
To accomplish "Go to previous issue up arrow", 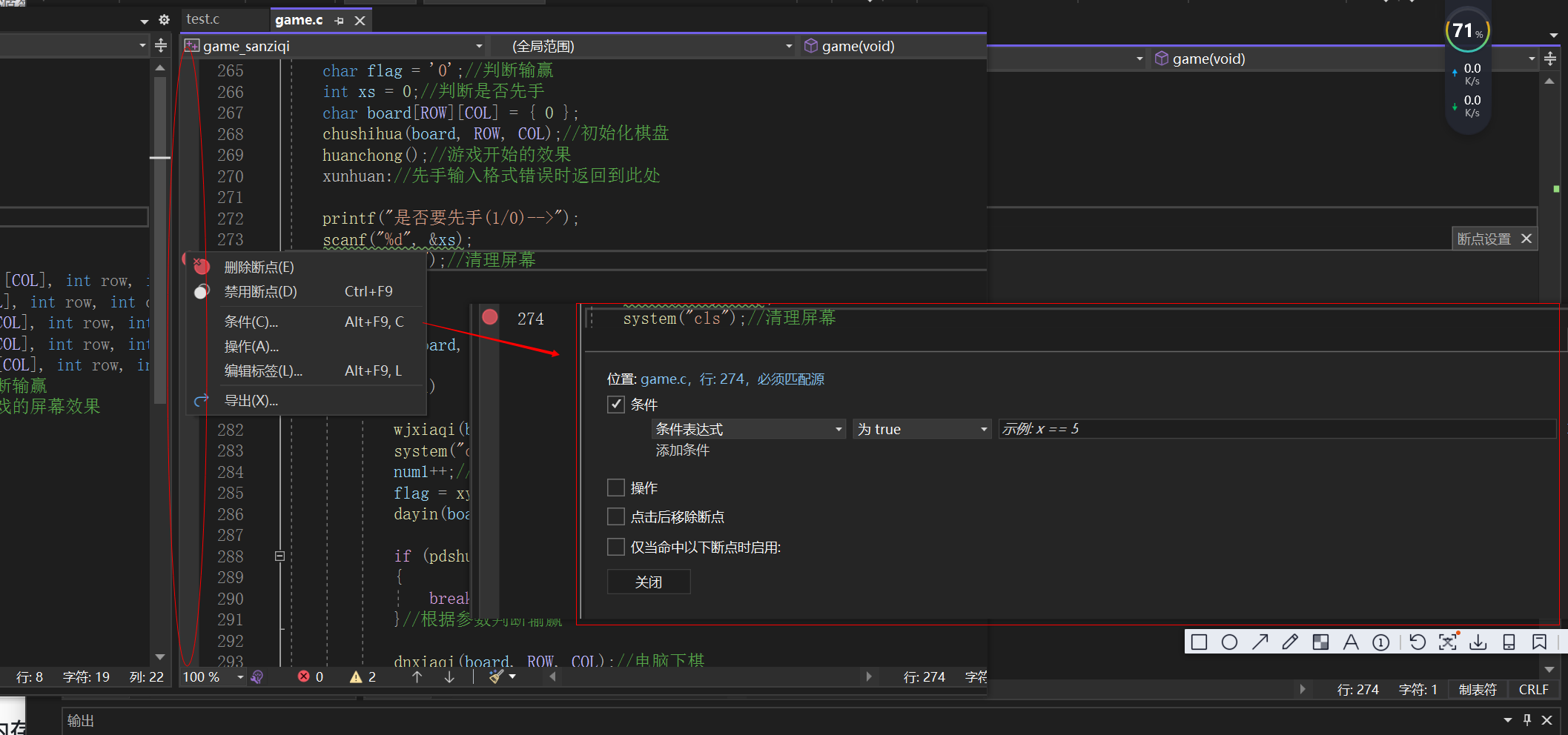I will [x=417, y=676].
